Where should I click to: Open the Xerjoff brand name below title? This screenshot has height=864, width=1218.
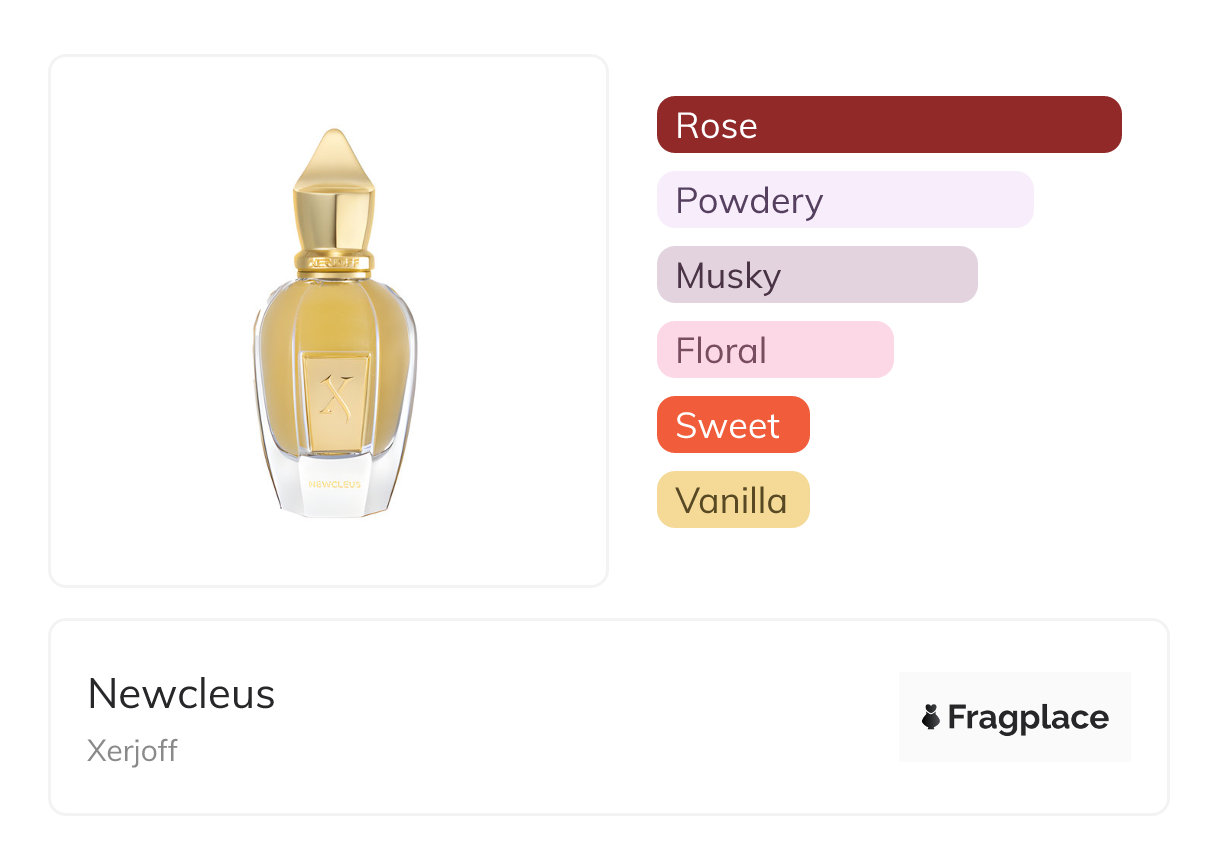132,751
